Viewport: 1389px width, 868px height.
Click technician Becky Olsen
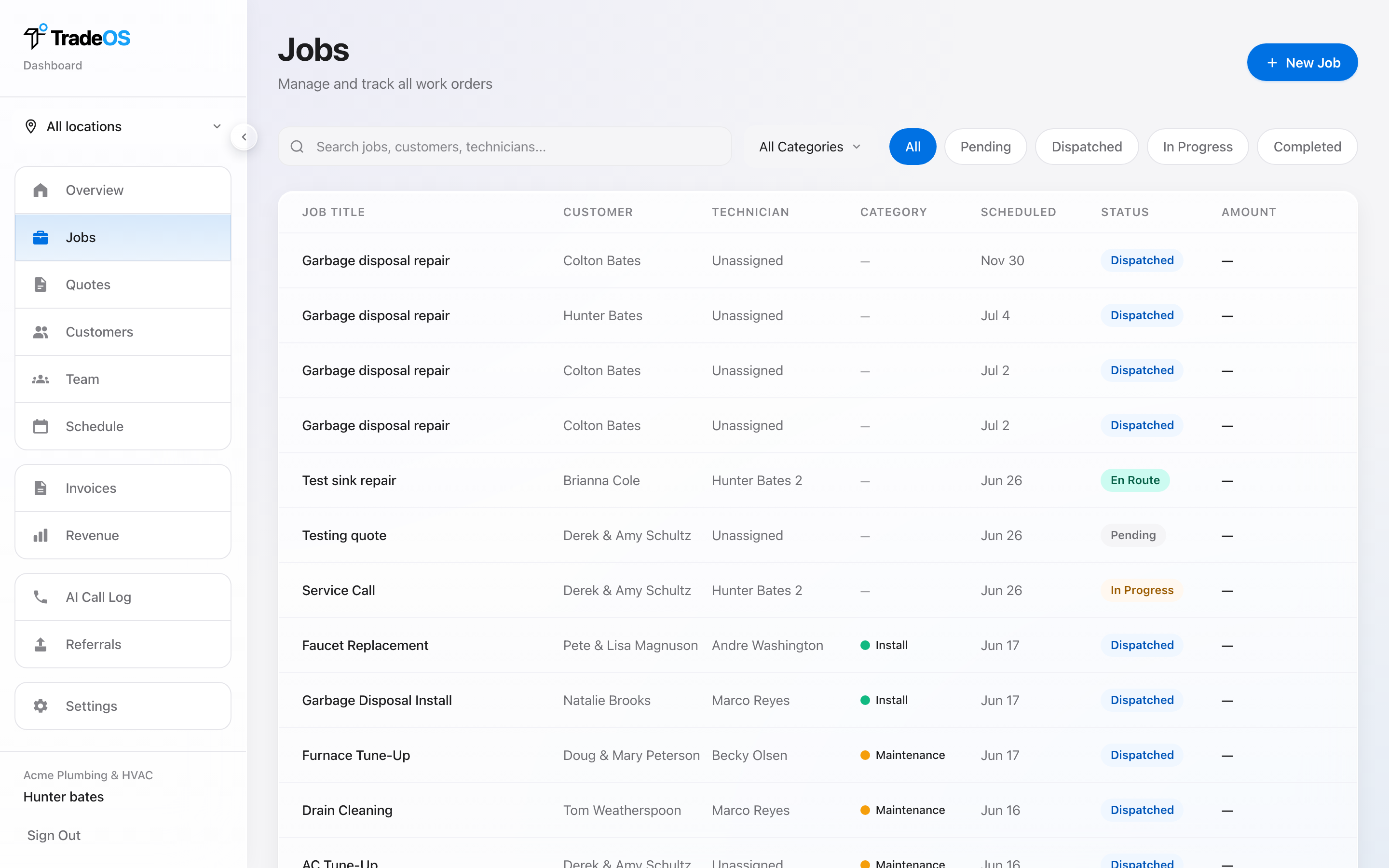[x=749, y=756]
